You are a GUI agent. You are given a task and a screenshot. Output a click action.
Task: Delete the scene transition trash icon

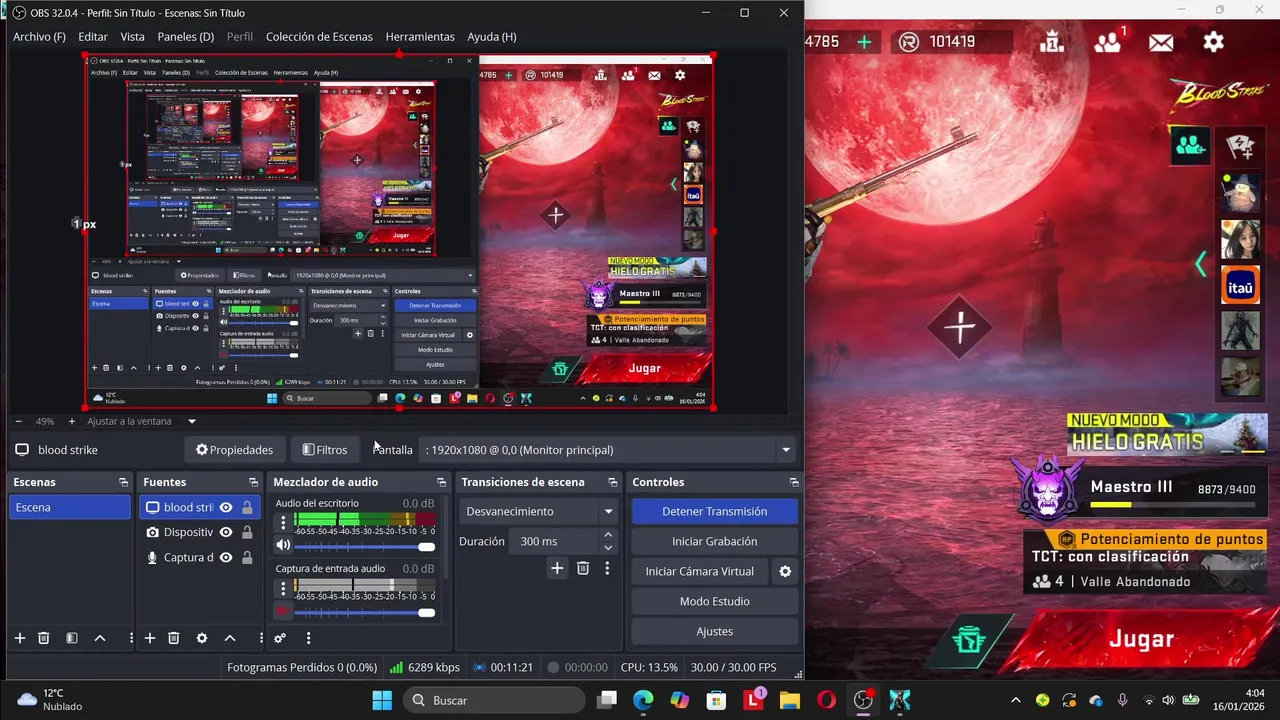click(583, 568)
